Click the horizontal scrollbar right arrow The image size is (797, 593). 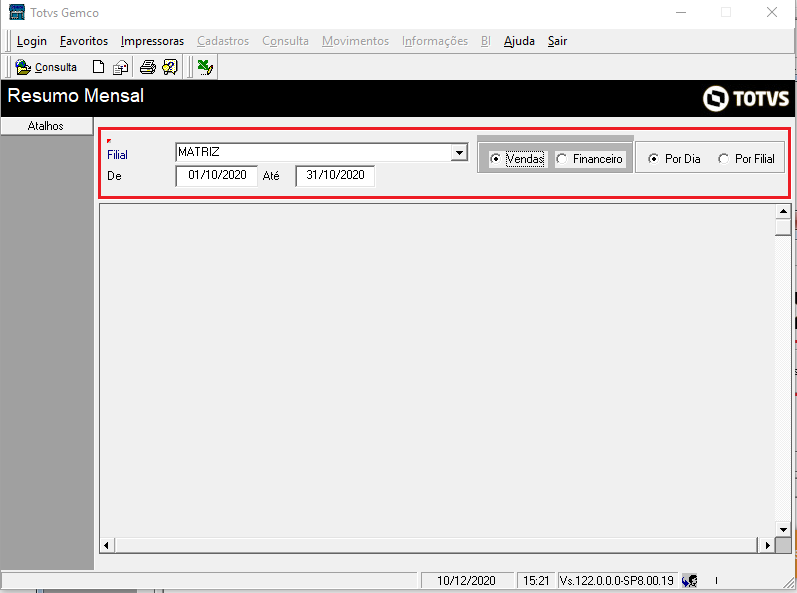pos(767,546)
